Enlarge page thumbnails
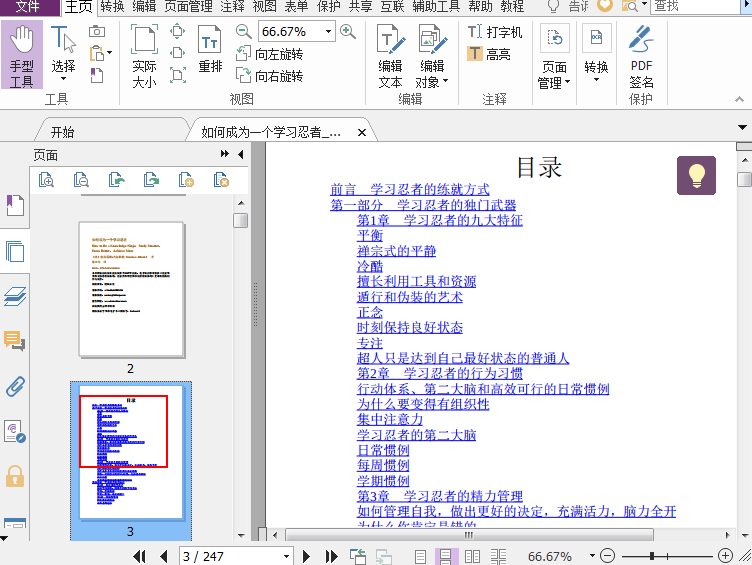 click(46, 180)
